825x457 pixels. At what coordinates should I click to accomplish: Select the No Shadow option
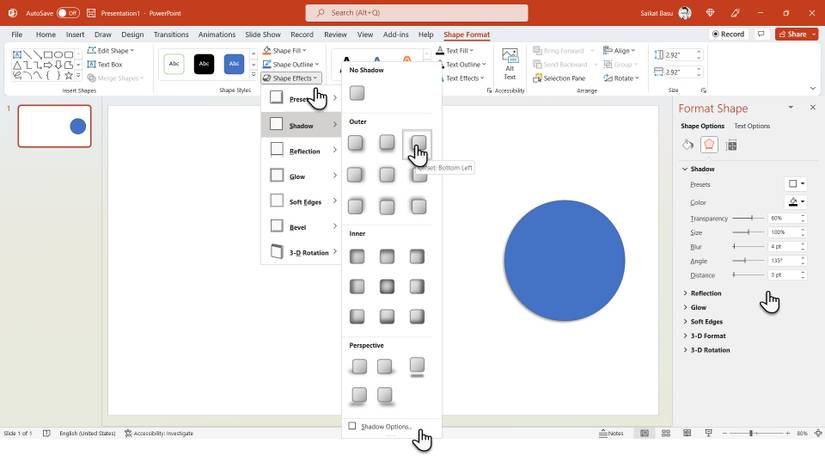tap(357, 93)
